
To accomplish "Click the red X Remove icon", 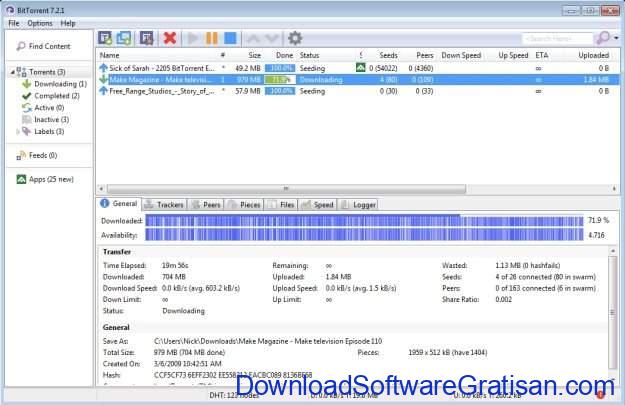I will (170, 38).
